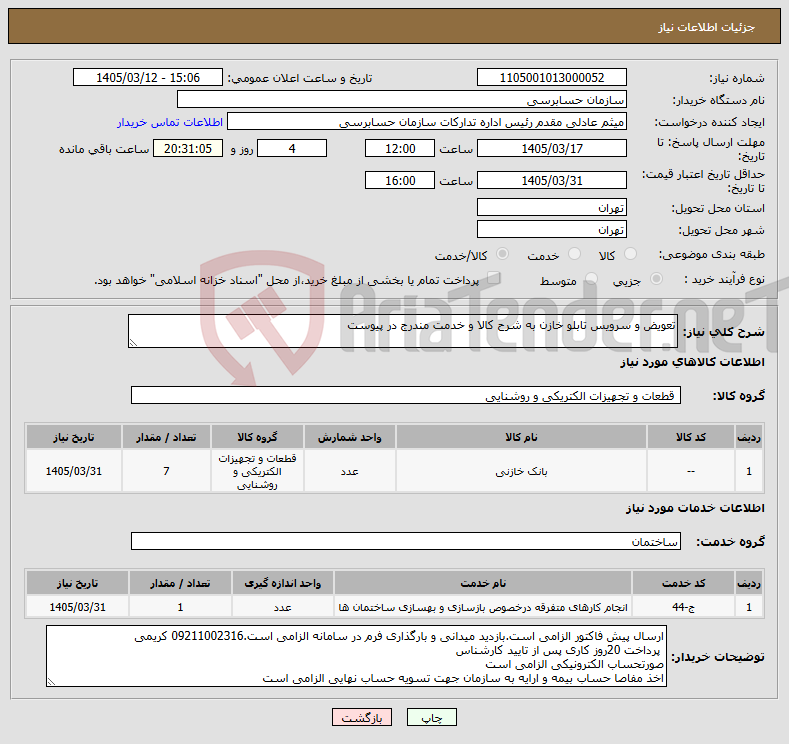This screenshot has width=789, height=744.
Task: Click the announcement date field 1405/03/12 - 15:06
Action: (147, 77)
